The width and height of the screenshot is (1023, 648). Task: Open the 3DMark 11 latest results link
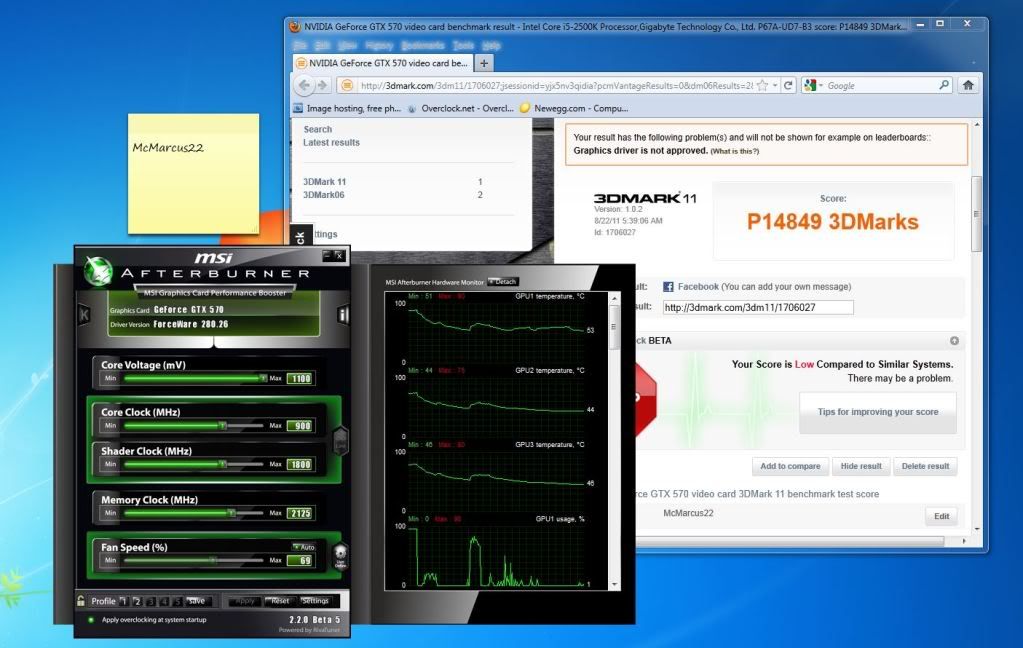[324, 182]
